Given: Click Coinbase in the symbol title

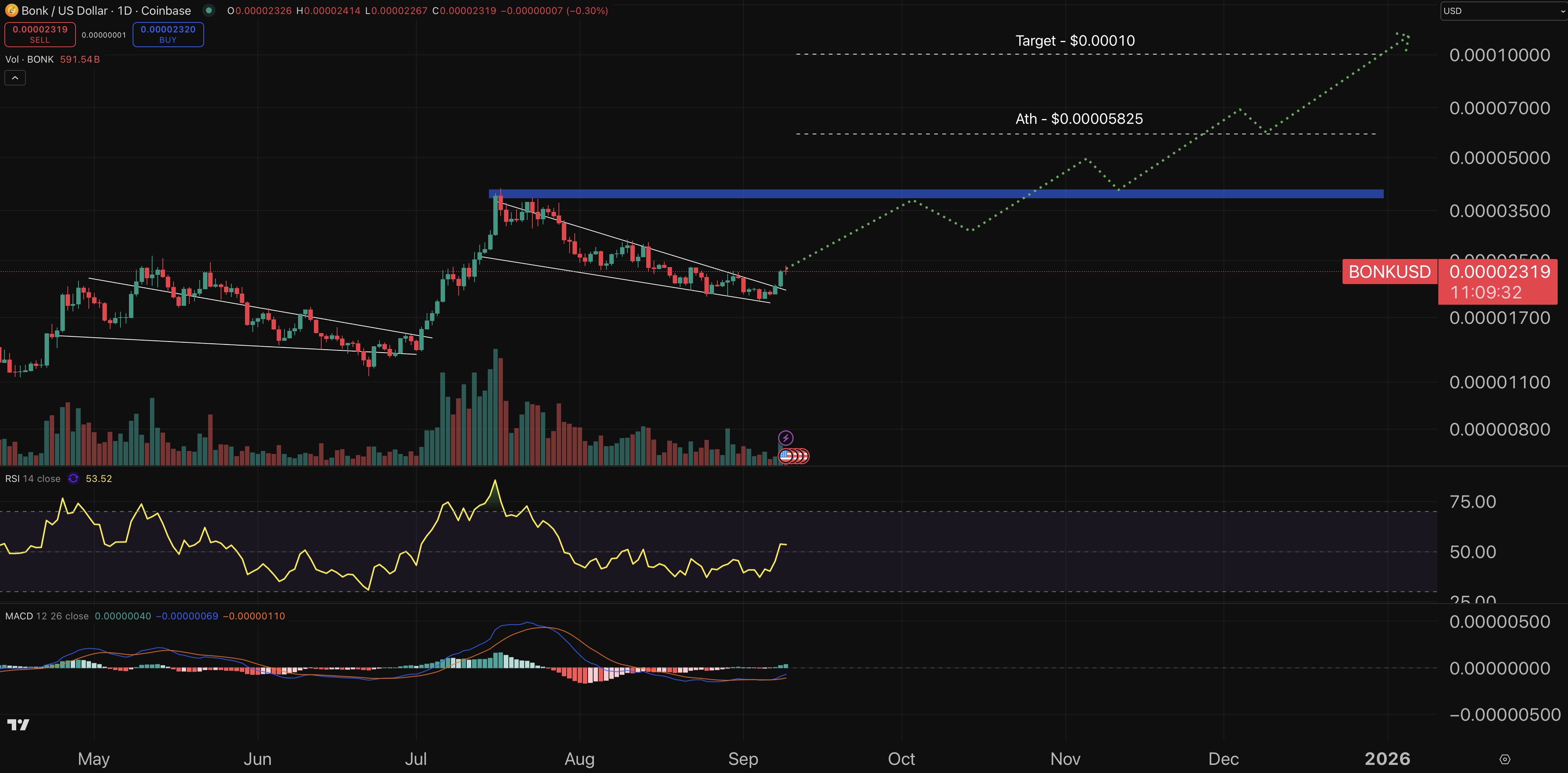Looking at the screenshot, I should [164, 10].
